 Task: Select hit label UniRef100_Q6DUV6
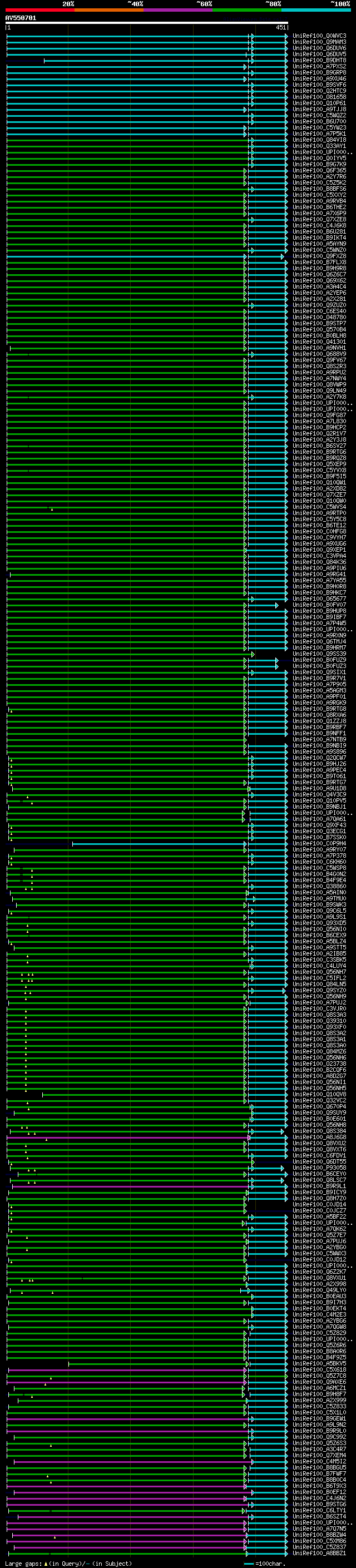pyautogui.click(x=319, y=48)
